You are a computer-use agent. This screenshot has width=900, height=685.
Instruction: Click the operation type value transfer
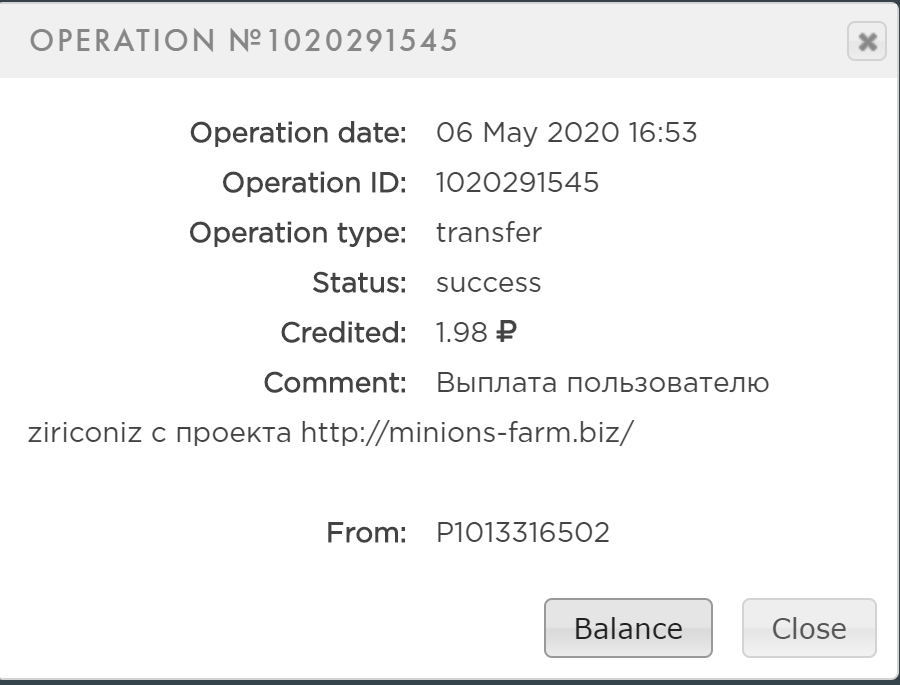coord(489,233)
